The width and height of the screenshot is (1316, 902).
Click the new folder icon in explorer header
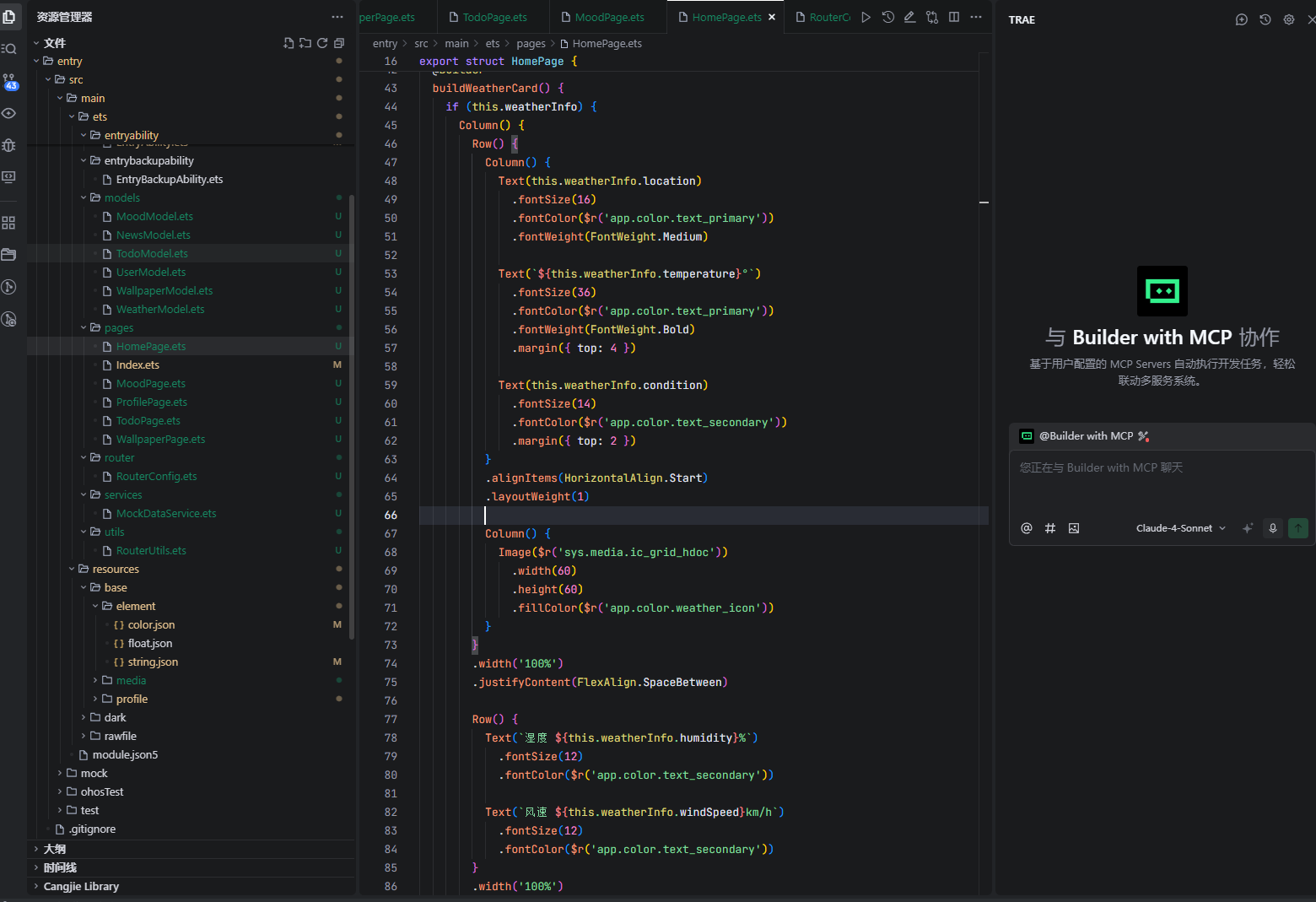click(305, 43)
